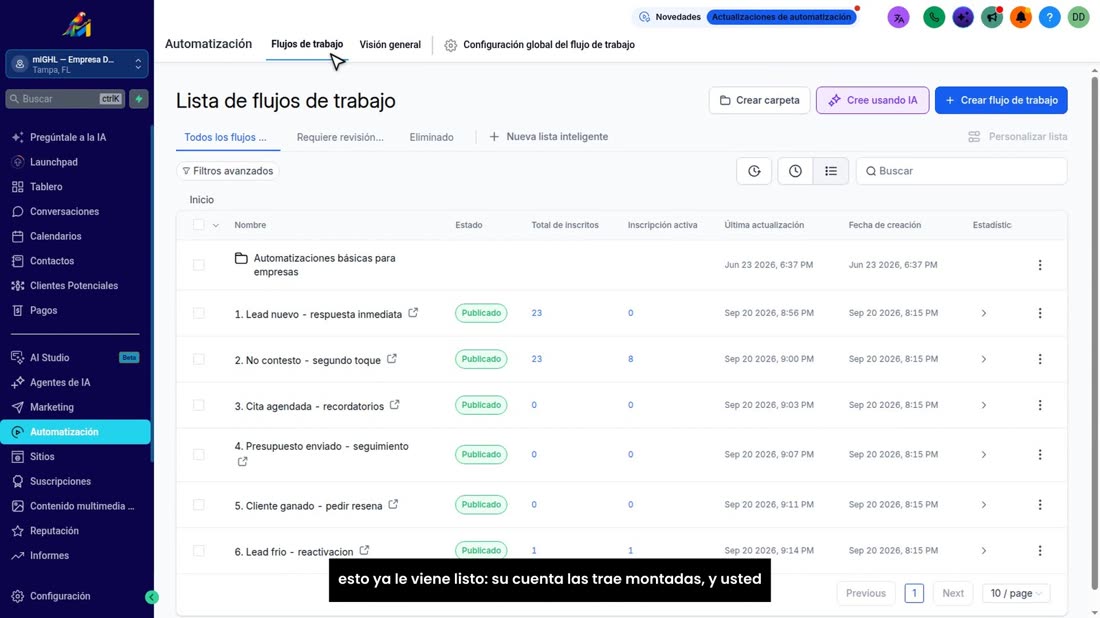This screenshot has height=618, width=1100.
Task: Select the Requiere revisión tab
Action: [x=340, y=137]
